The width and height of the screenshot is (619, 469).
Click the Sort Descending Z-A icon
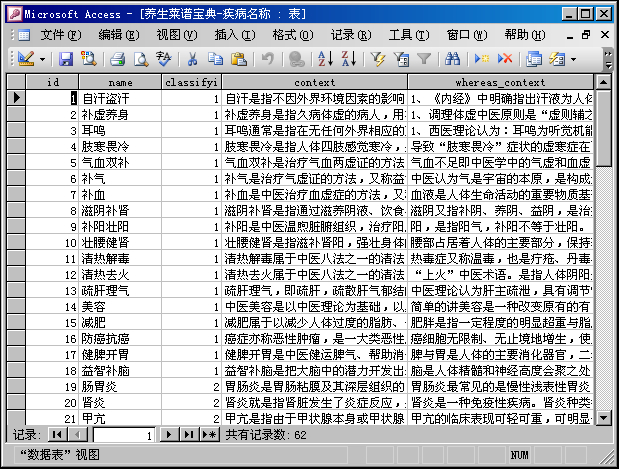coord(349,59)
